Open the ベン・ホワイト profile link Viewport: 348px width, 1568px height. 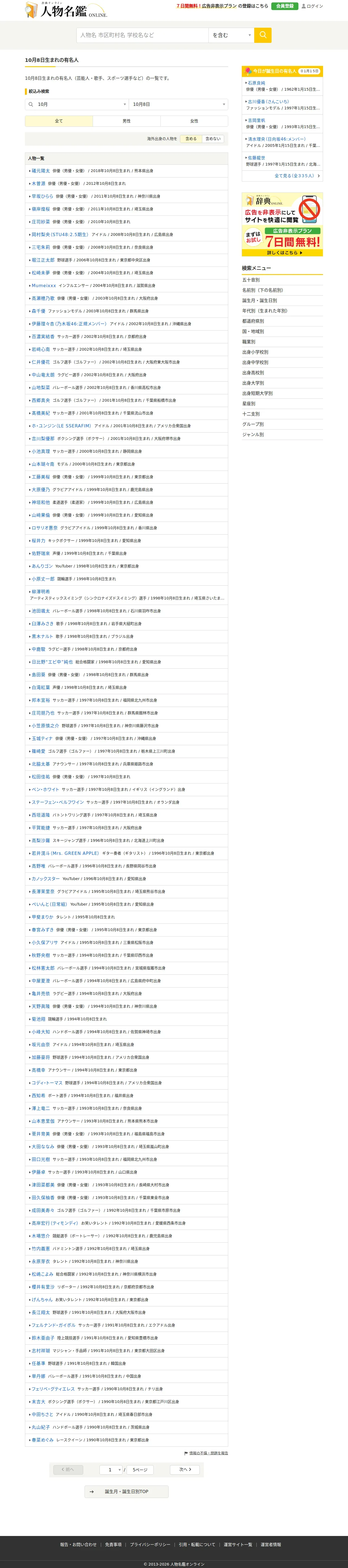[46, 789]
